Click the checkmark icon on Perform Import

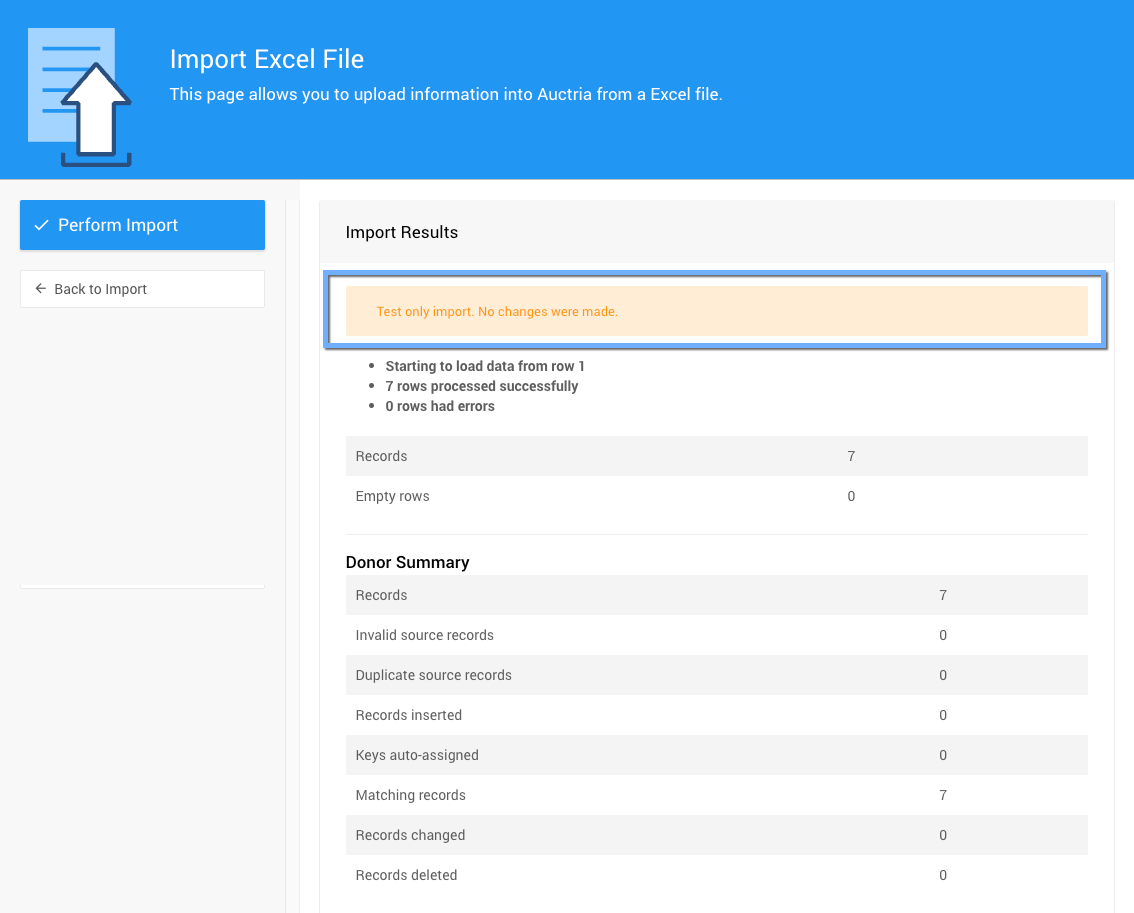pos(41,225)
